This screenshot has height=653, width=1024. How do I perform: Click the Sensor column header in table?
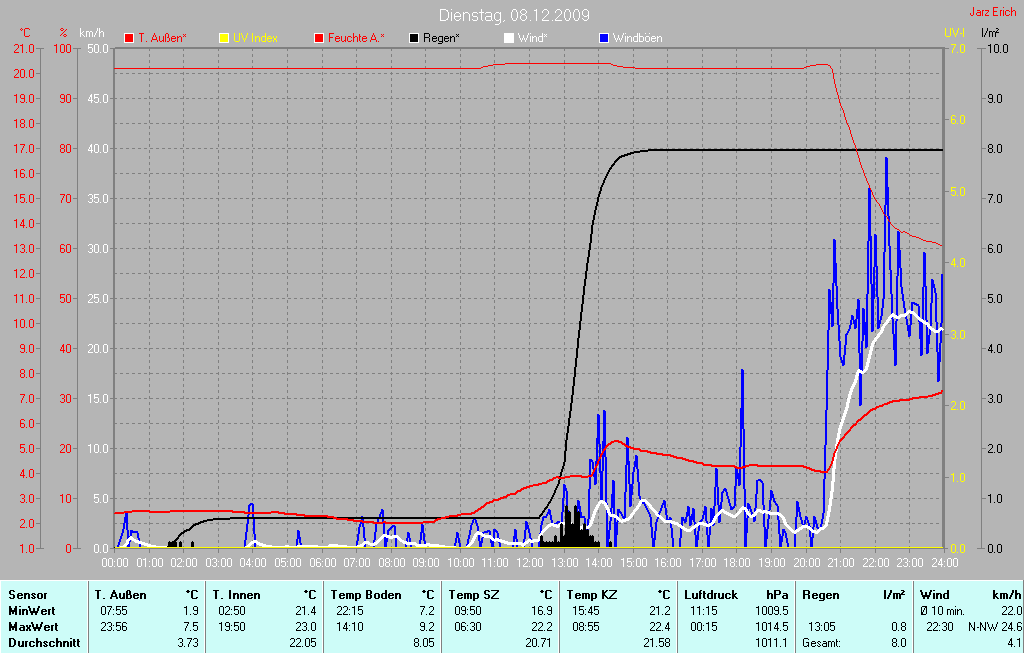[28, 595]
